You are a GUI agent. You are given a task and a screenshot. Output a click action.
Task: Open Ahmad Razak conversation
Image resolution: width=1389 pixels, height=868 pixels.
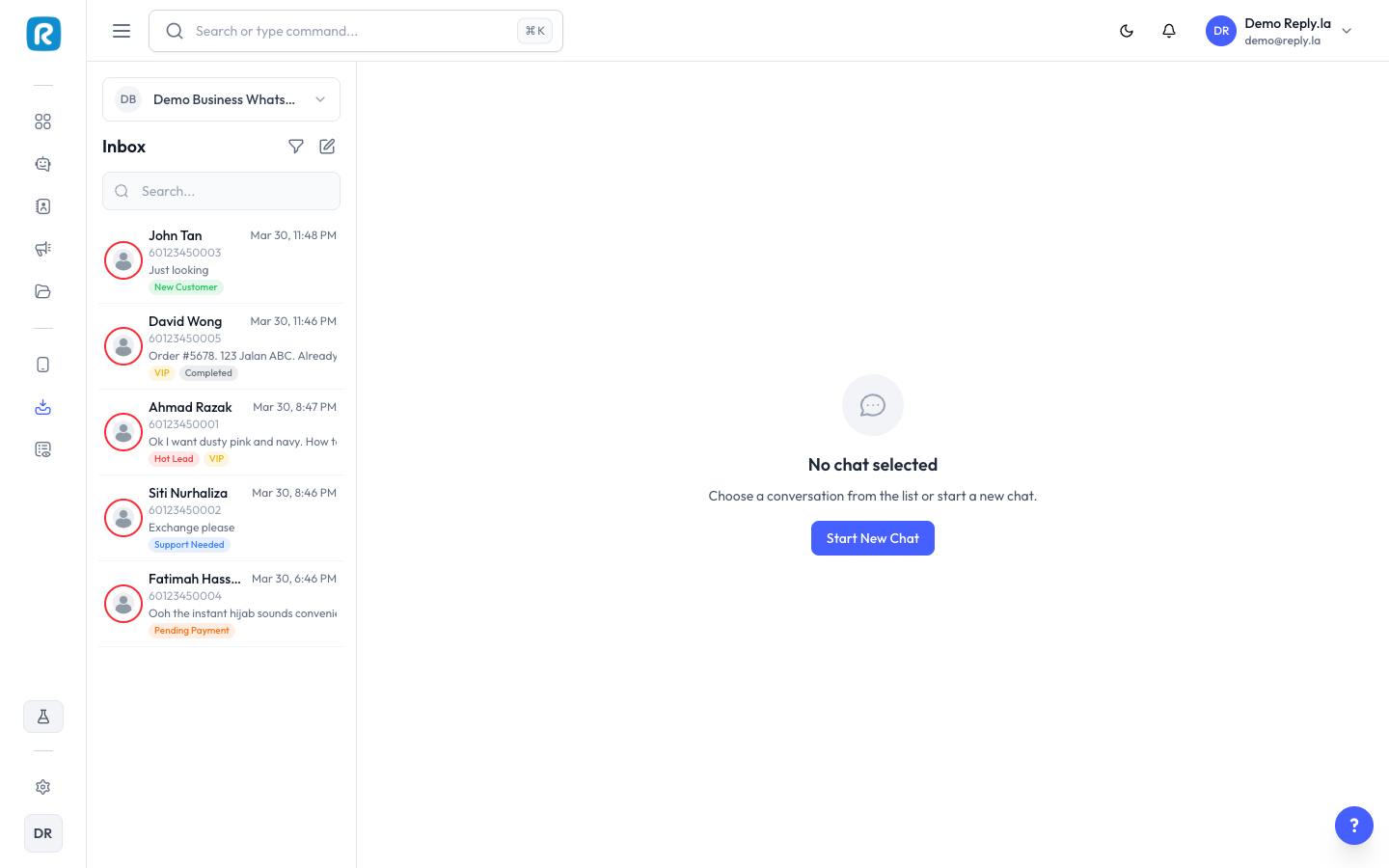(x=221, y=432)
